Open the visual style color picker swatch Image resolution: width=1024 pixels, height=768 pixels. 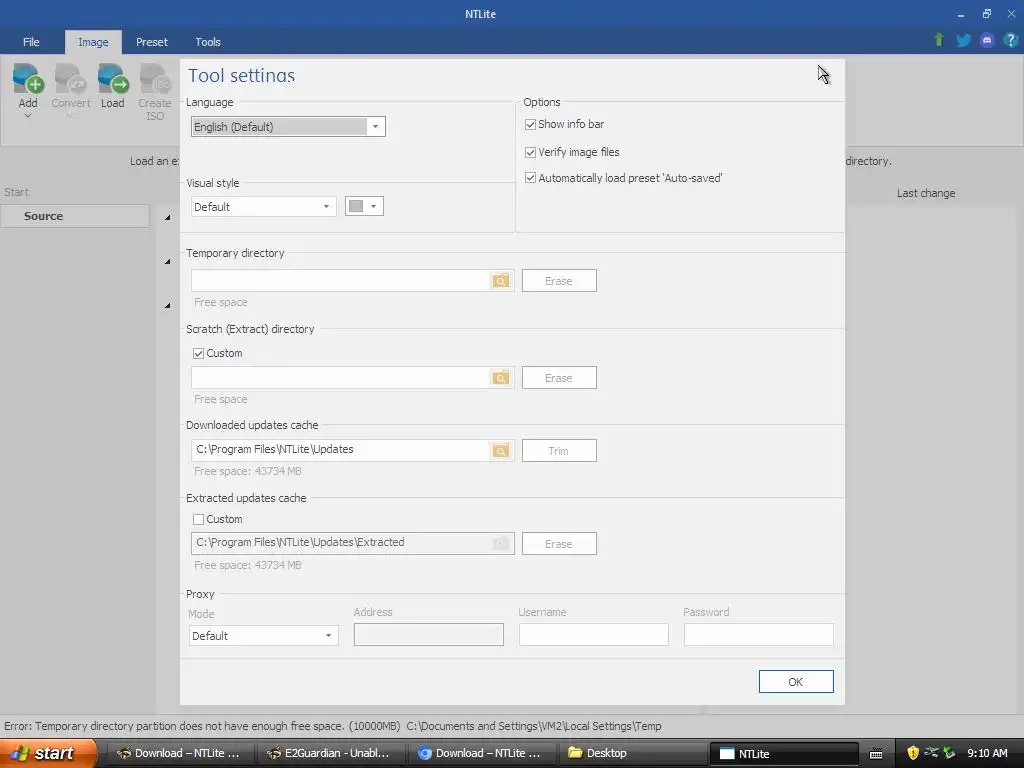point(364,206)
